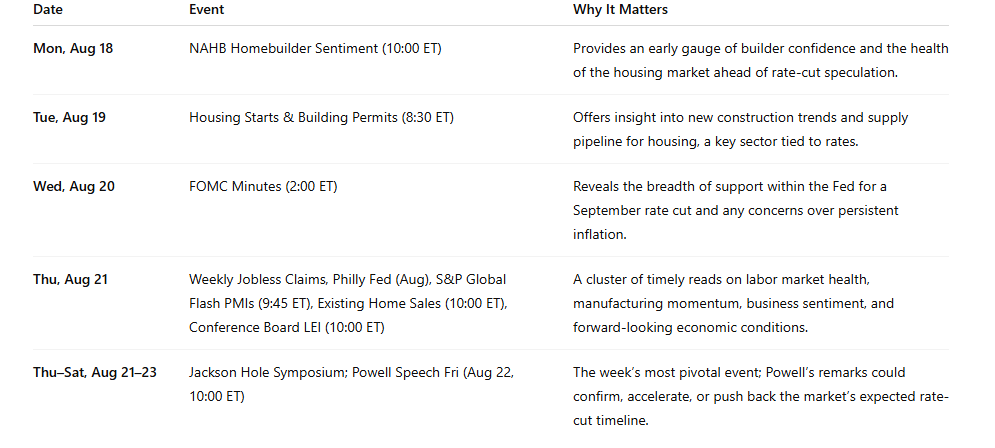
Task: Click the Date column header
Action: 47,9
